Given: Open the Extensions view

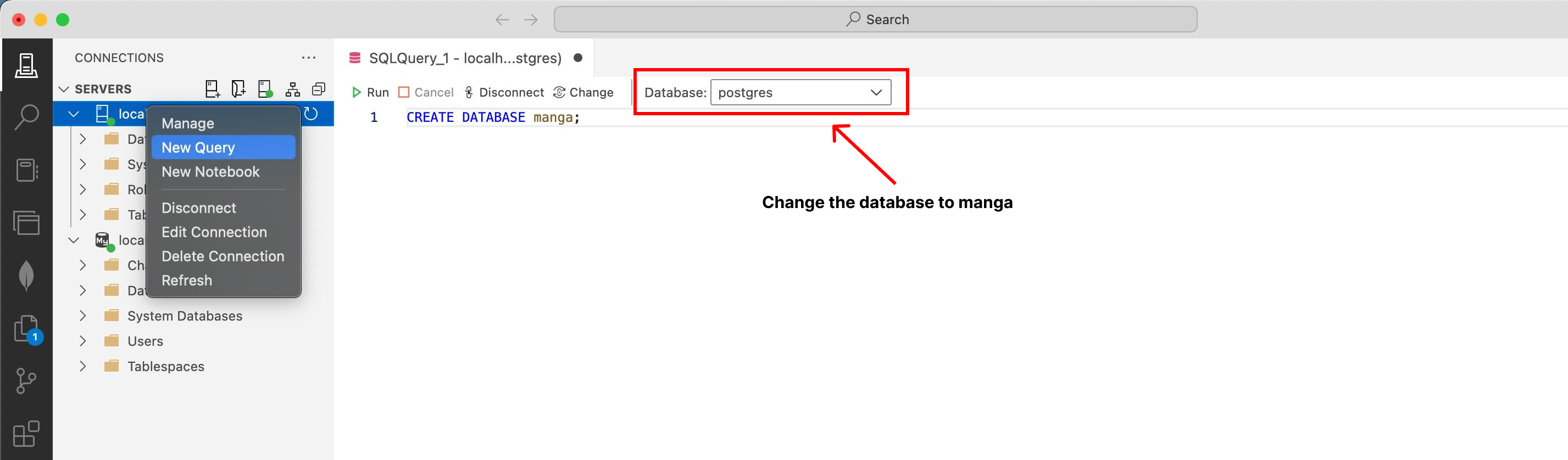Looking at the screenshot, I should click(26, 434).
